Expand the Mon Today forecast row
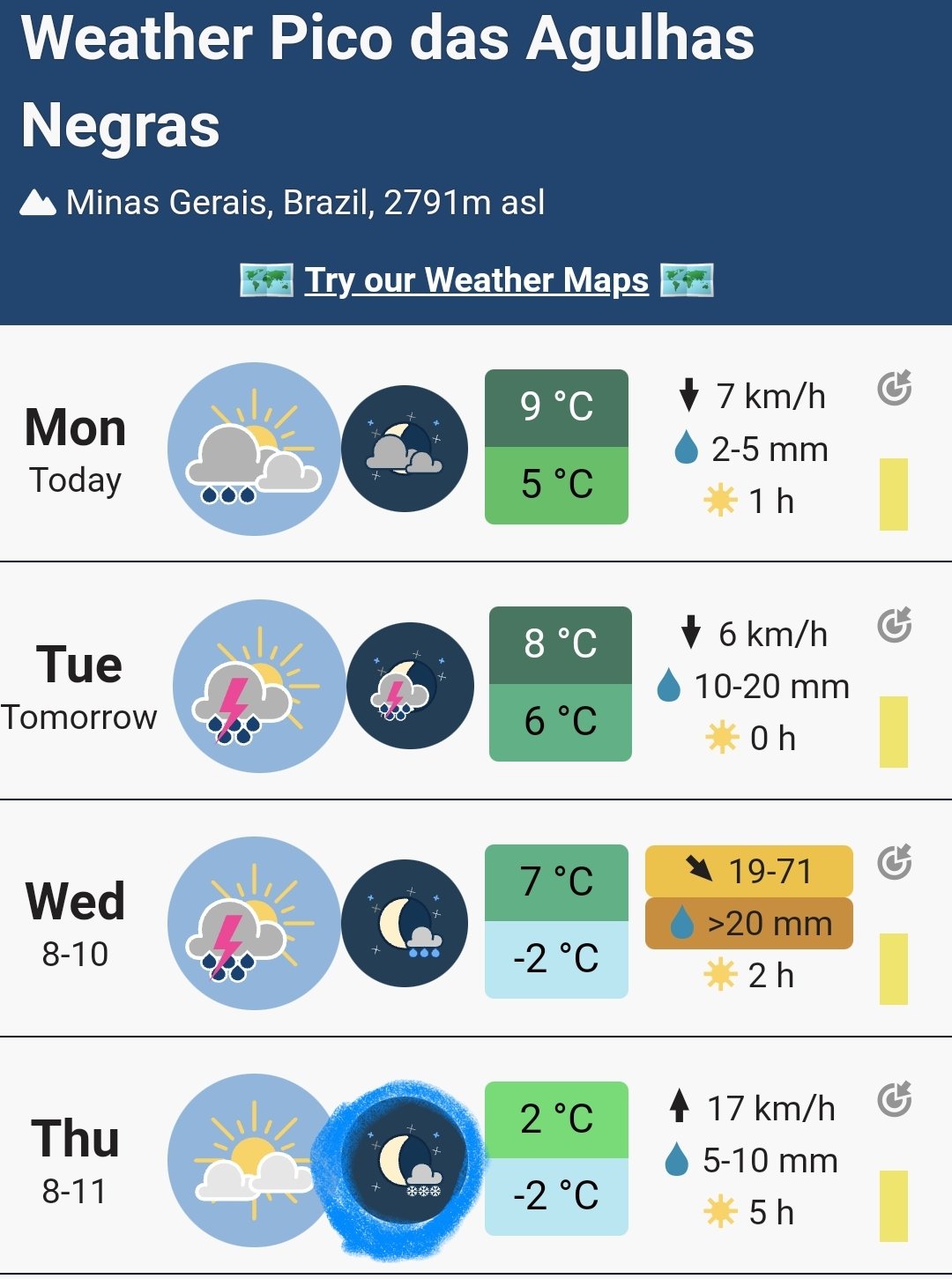This screenshot has width=952, height=1279. point(476,445)
